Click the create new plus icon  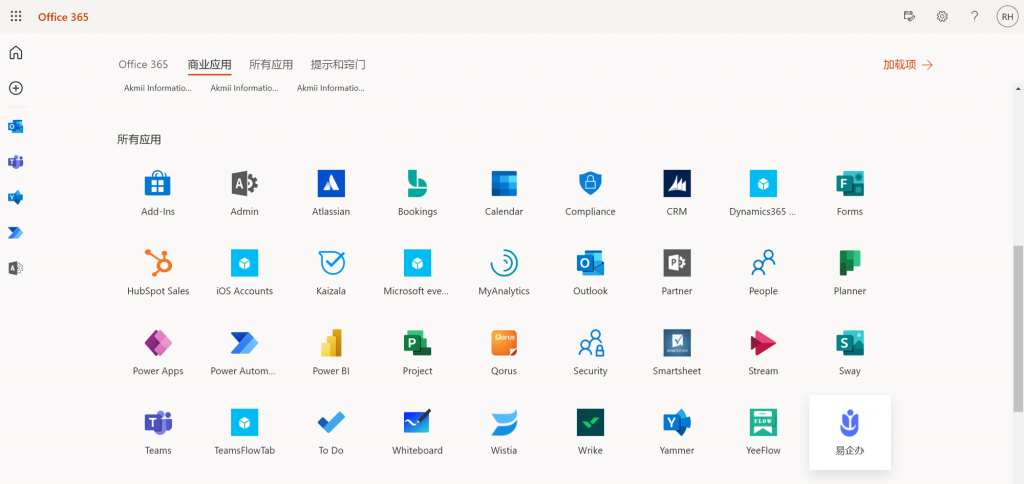tap(16, 88)
